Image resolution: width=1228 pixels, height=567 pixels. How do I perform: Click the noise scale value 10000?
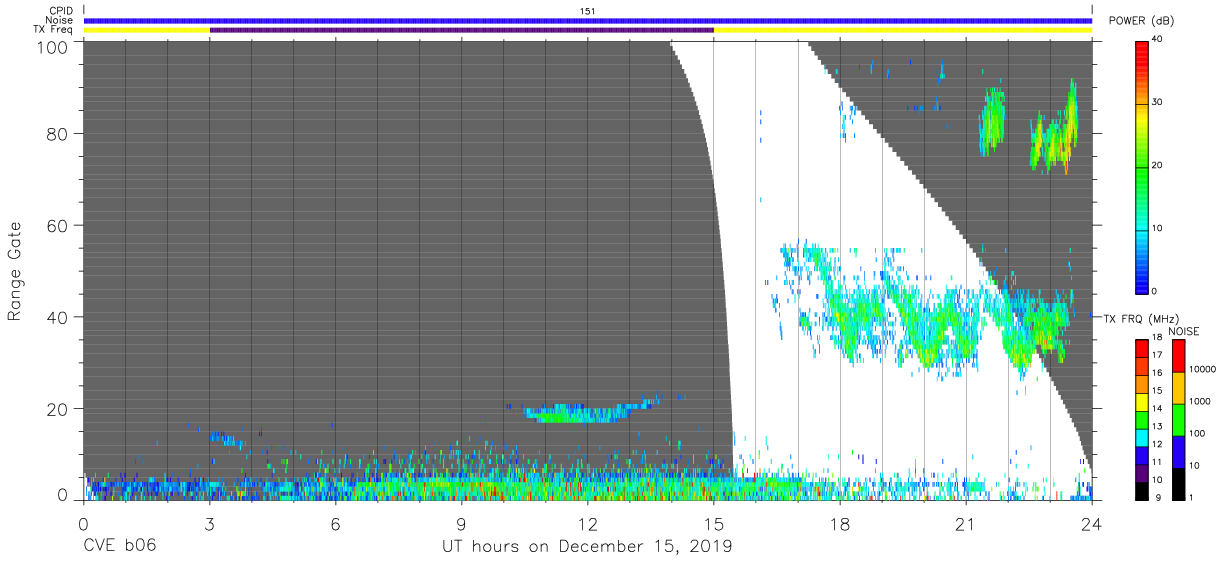pos(1202,370)
